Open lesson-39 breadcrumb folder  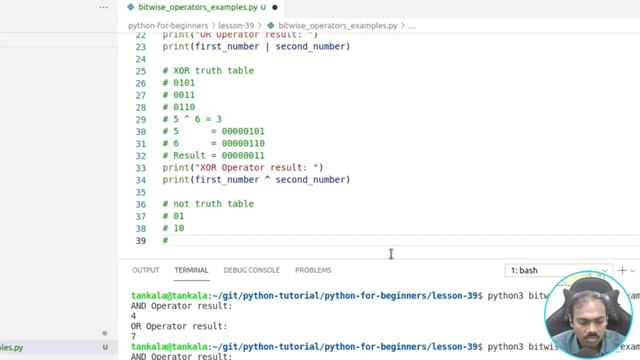coord(236,26)
